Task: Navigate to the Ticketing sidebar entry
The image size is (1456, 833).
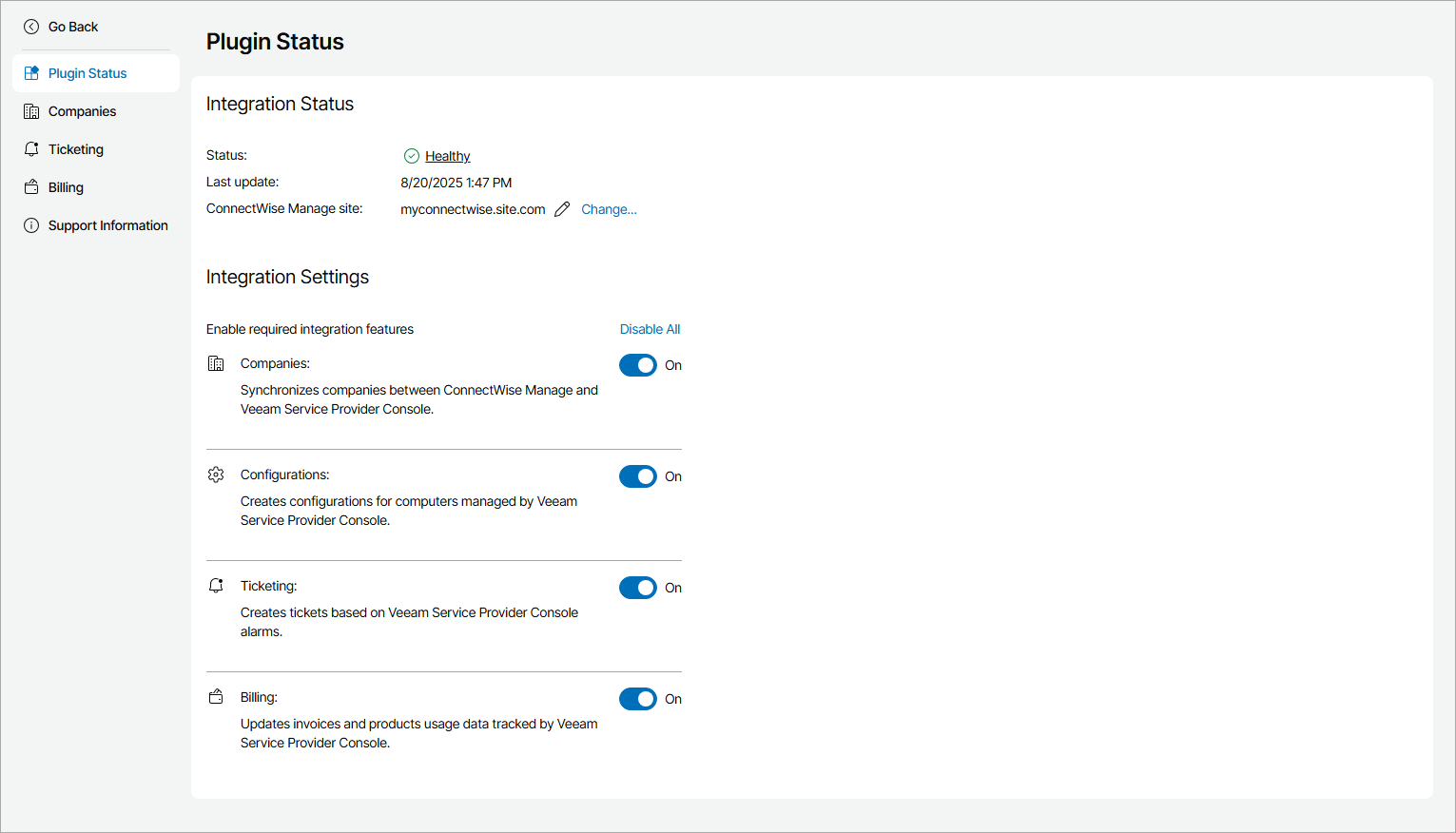Action: [76, 148]
